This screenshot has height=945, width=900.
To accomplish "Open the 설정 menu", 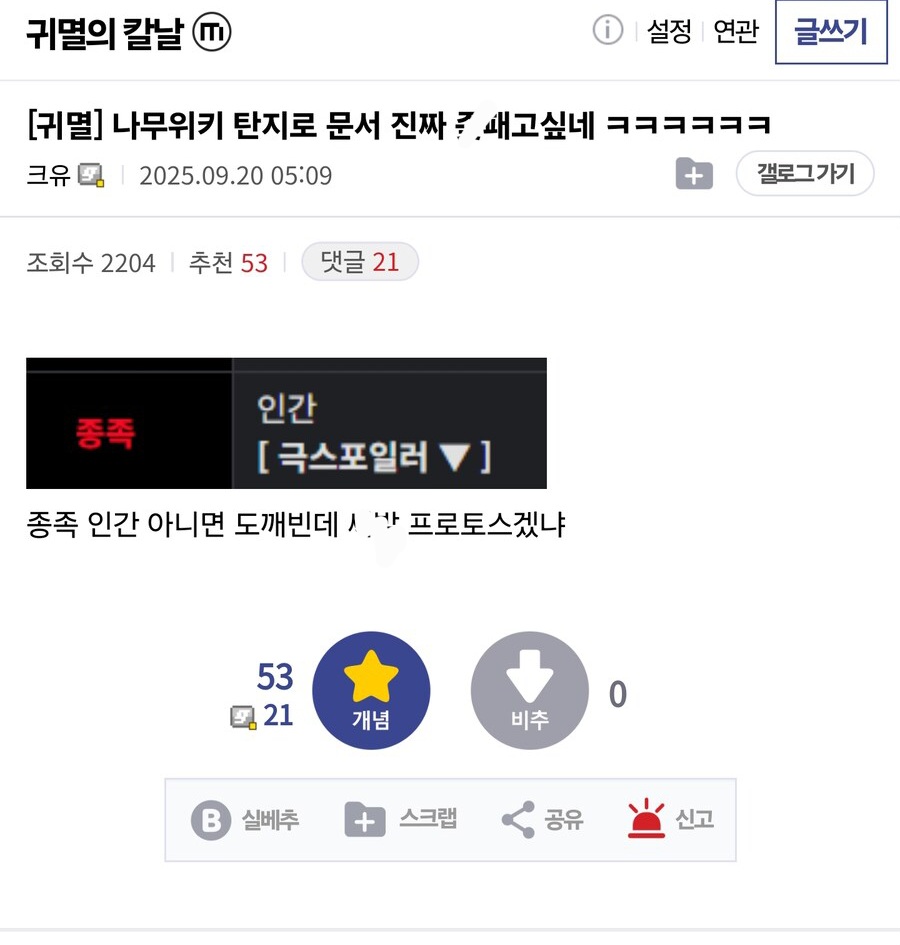I will coord(669,31).
